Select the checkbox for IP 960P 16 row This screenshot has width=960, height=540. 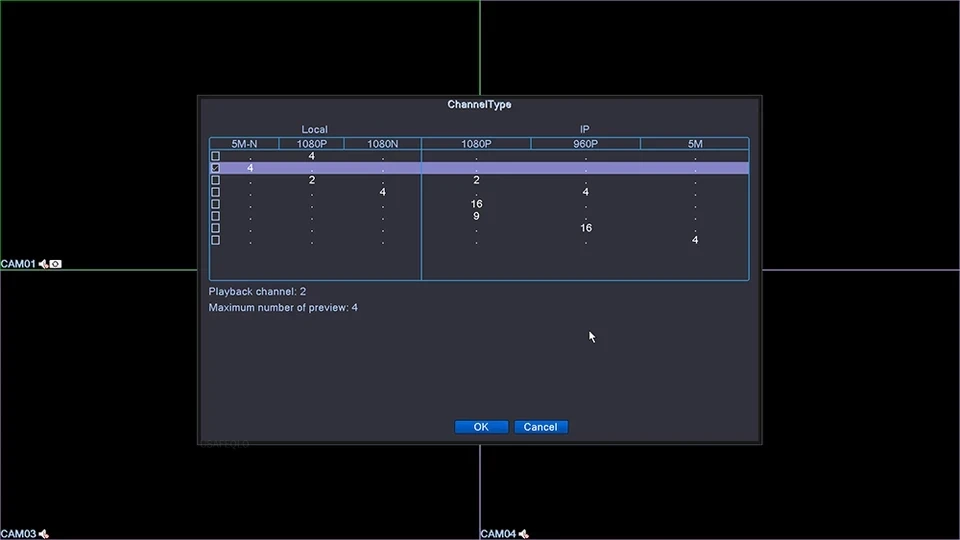[x=216, y=228]
